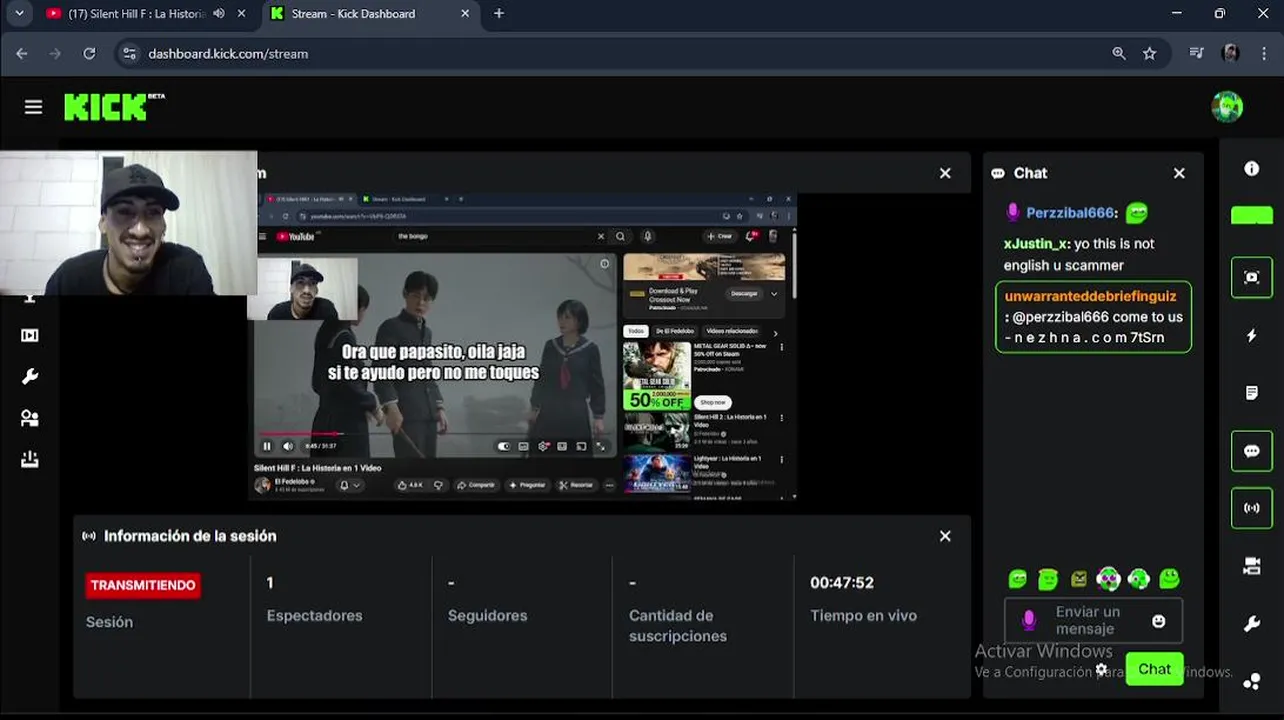1284x720 pixels.
Task: Open the right sidebar wrench icon
Action: pyautogui.click(x=1251, y=624)
